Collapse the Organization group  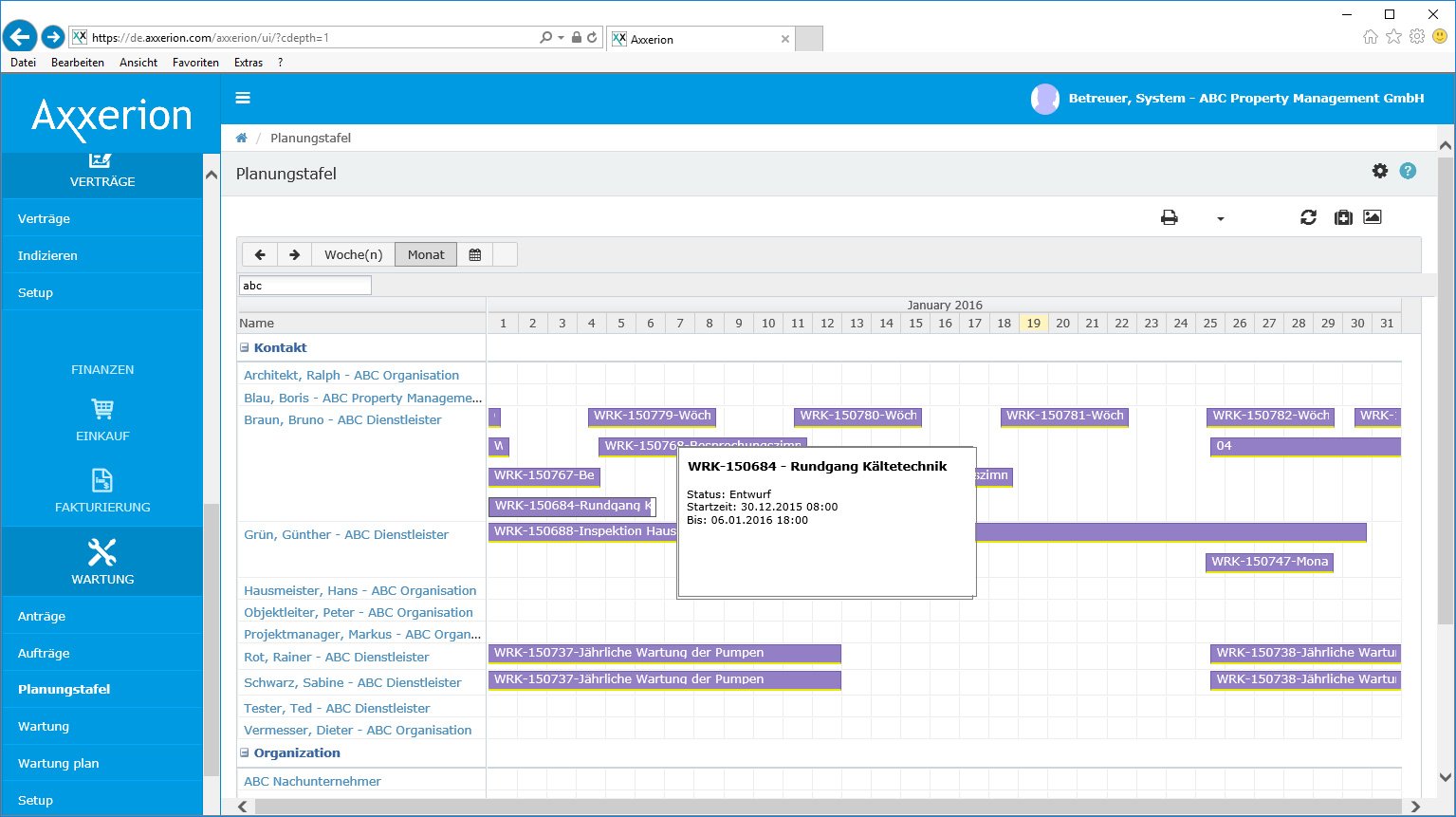pos(245,753)
